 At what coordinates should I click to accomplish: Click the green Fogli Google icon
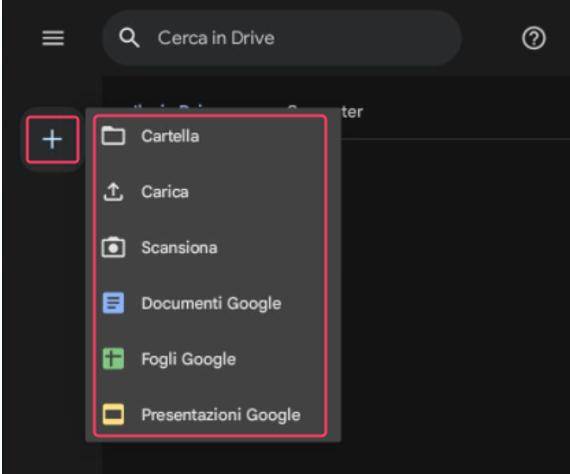(113, 359)
